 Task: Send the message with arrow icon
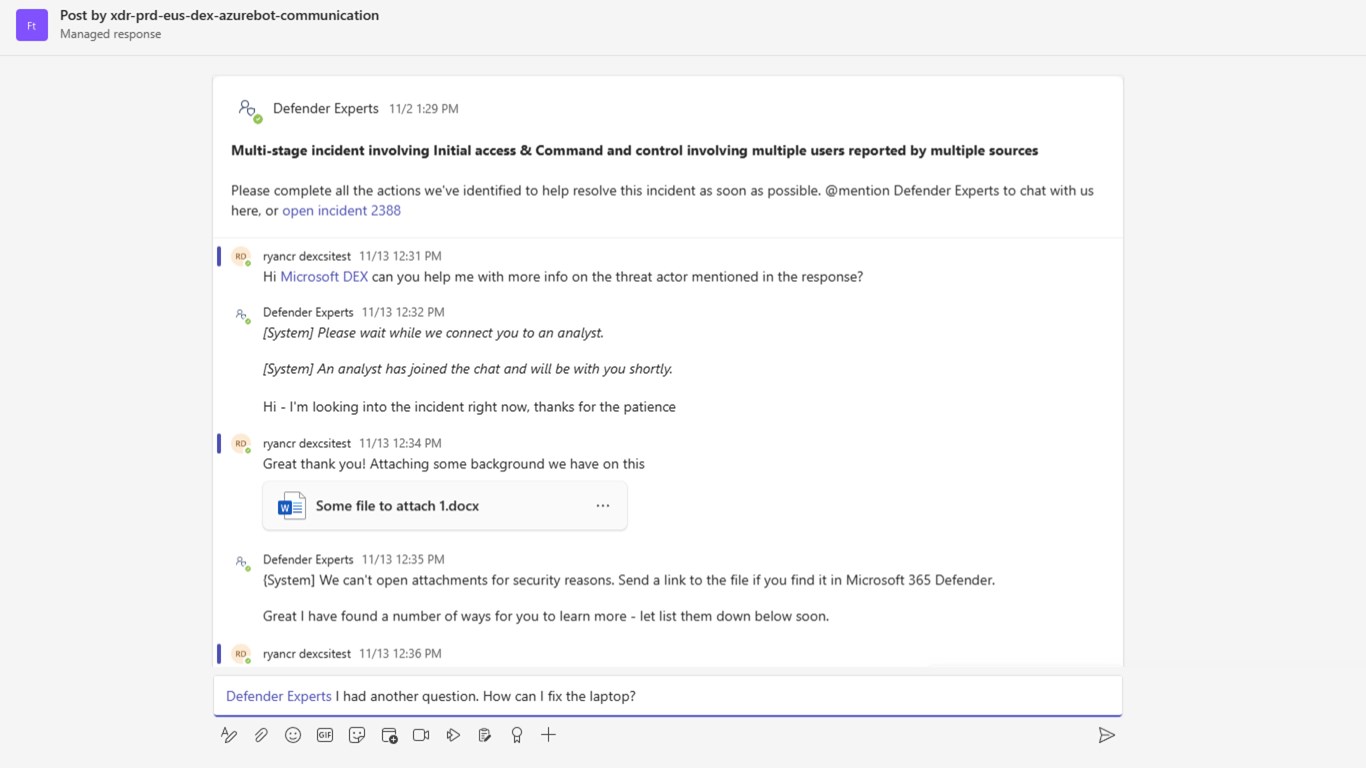pyautogui.click(x=1106, y=735)
